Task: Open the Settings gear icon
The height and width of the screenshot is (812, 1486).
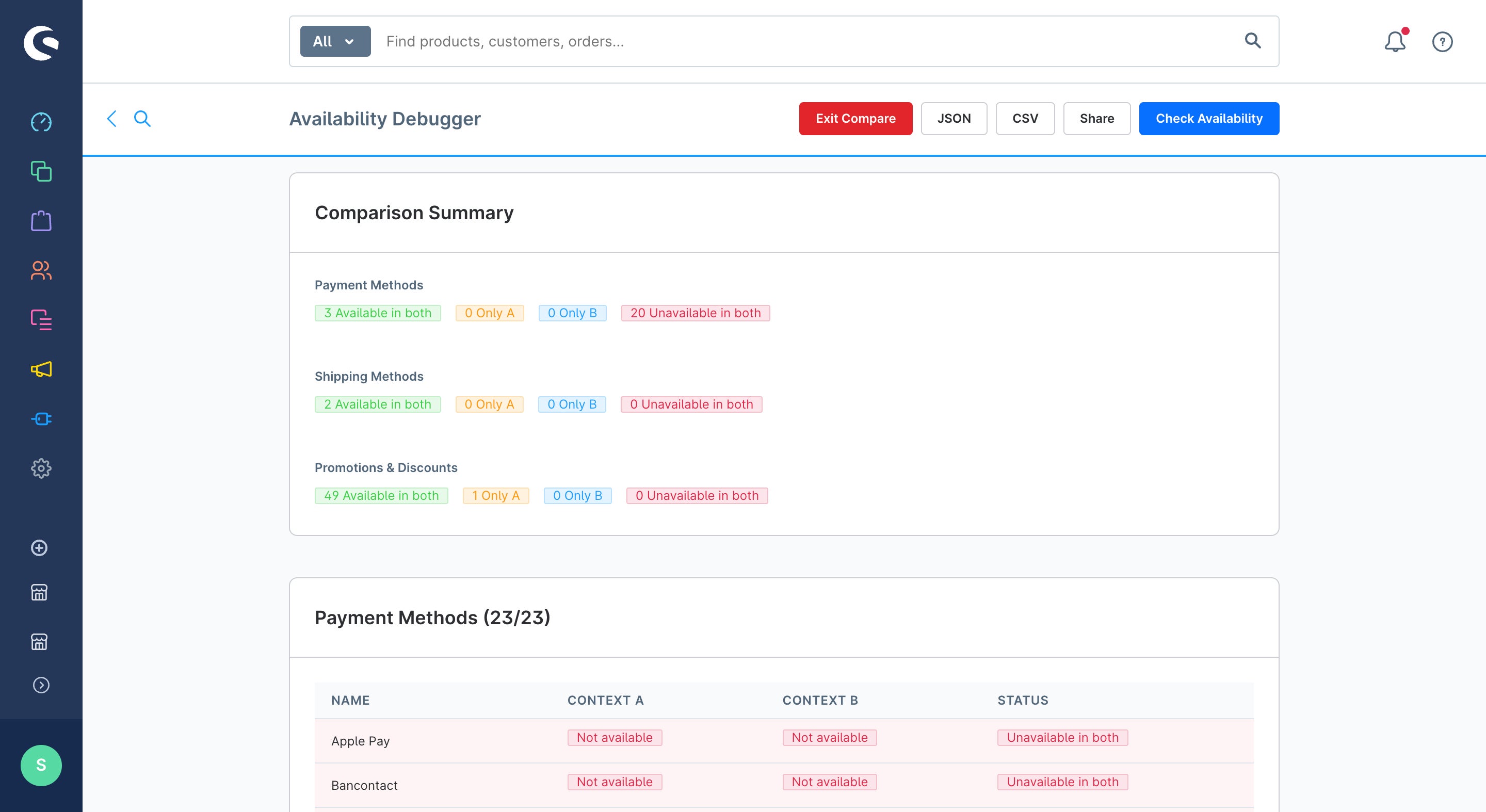Action: pos(41,468)
